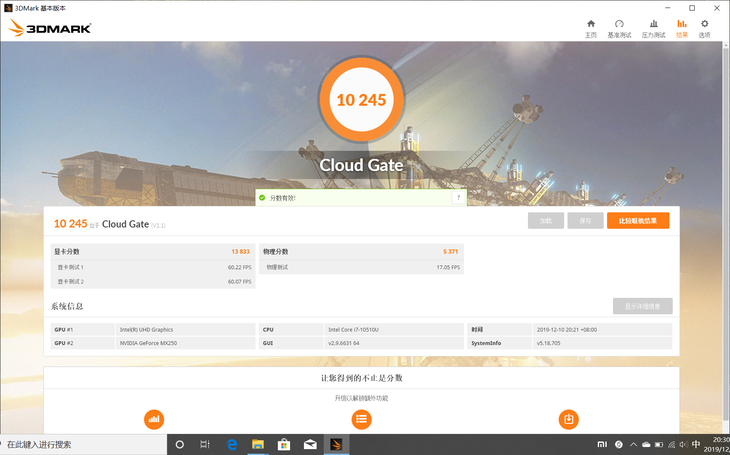
Task: Click the 显卡分数 value 13 833
Action: (241, 251)
